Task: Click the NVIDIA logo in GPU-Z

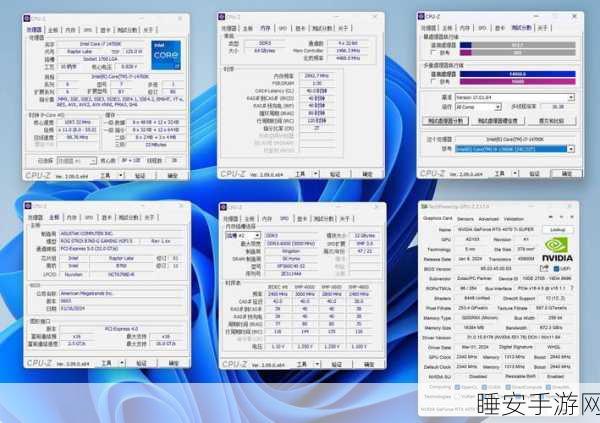Action: point(558,250)
